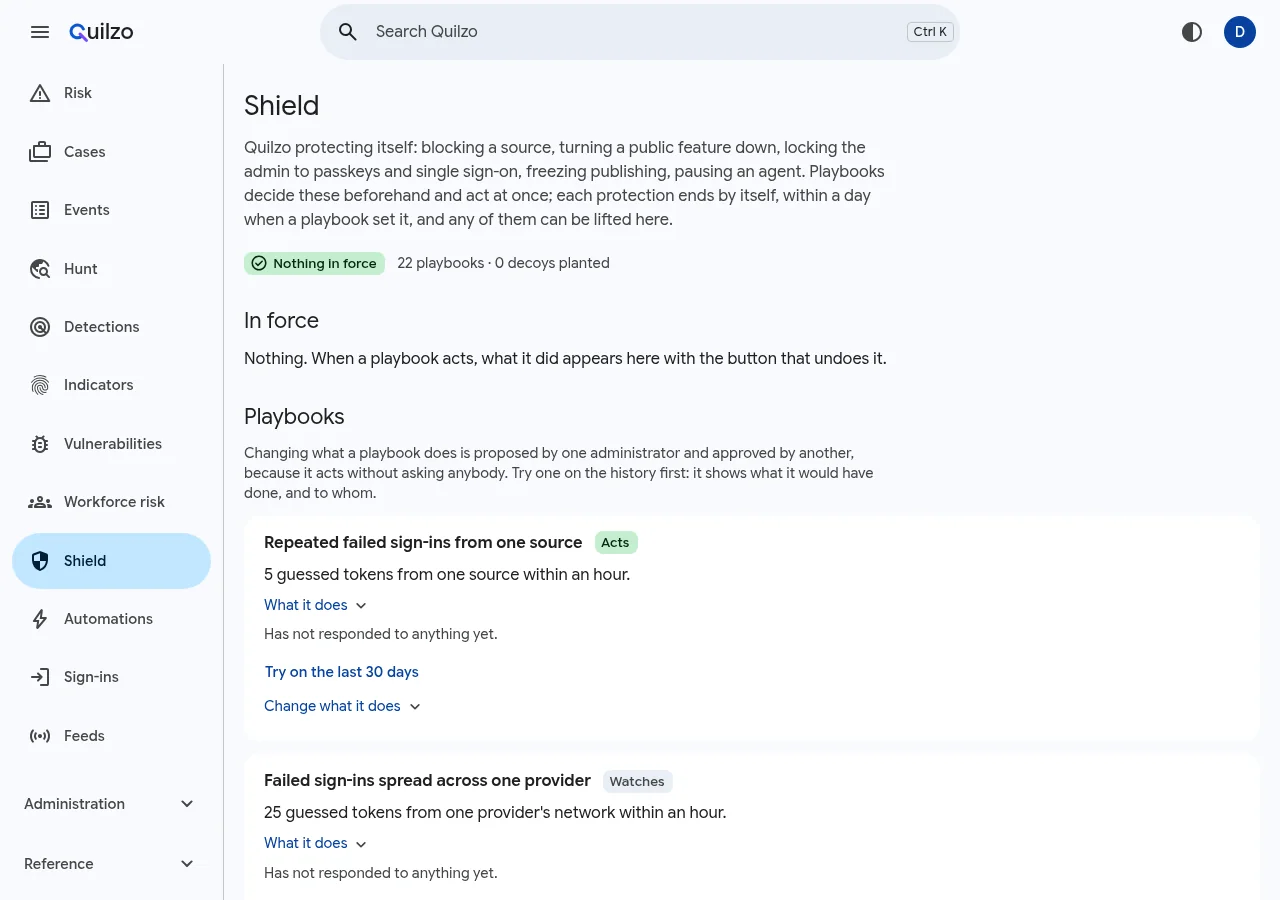Click the In force heading
Viewport: 1280px width, 900px height.
pos(281,320)
